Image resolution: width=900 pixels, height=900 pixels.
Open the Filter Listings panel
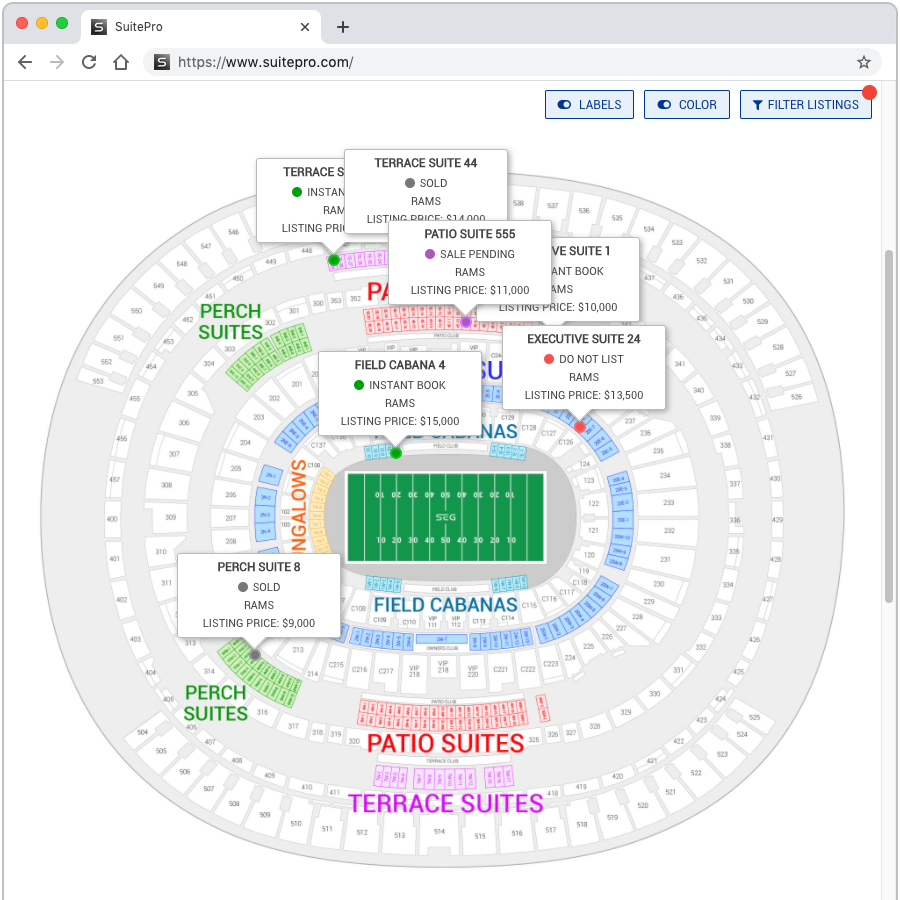pyautogui.click(x=805, y=105)
